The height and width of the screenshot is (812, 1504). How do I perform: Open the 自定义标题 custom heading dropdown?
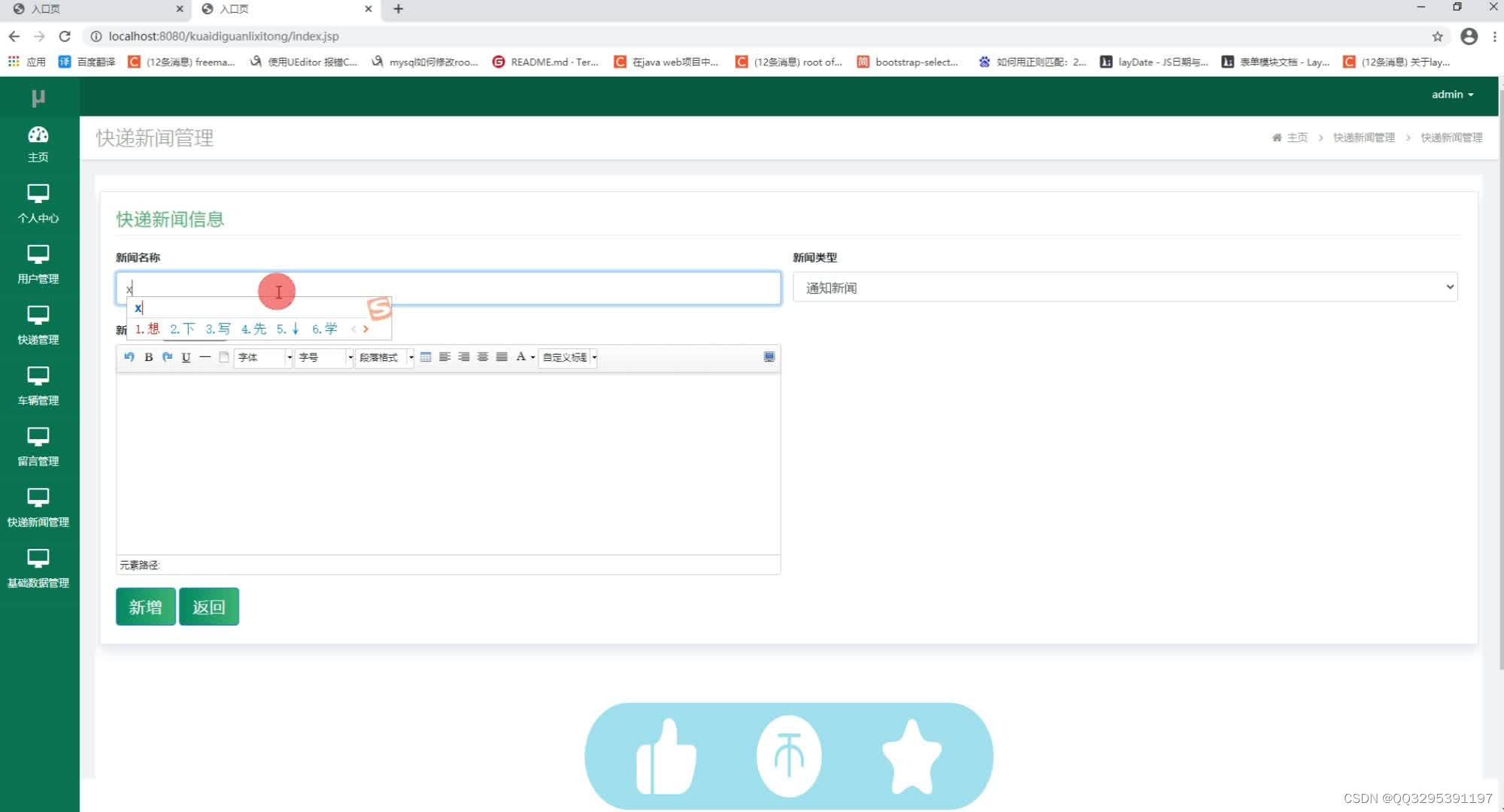569,357
